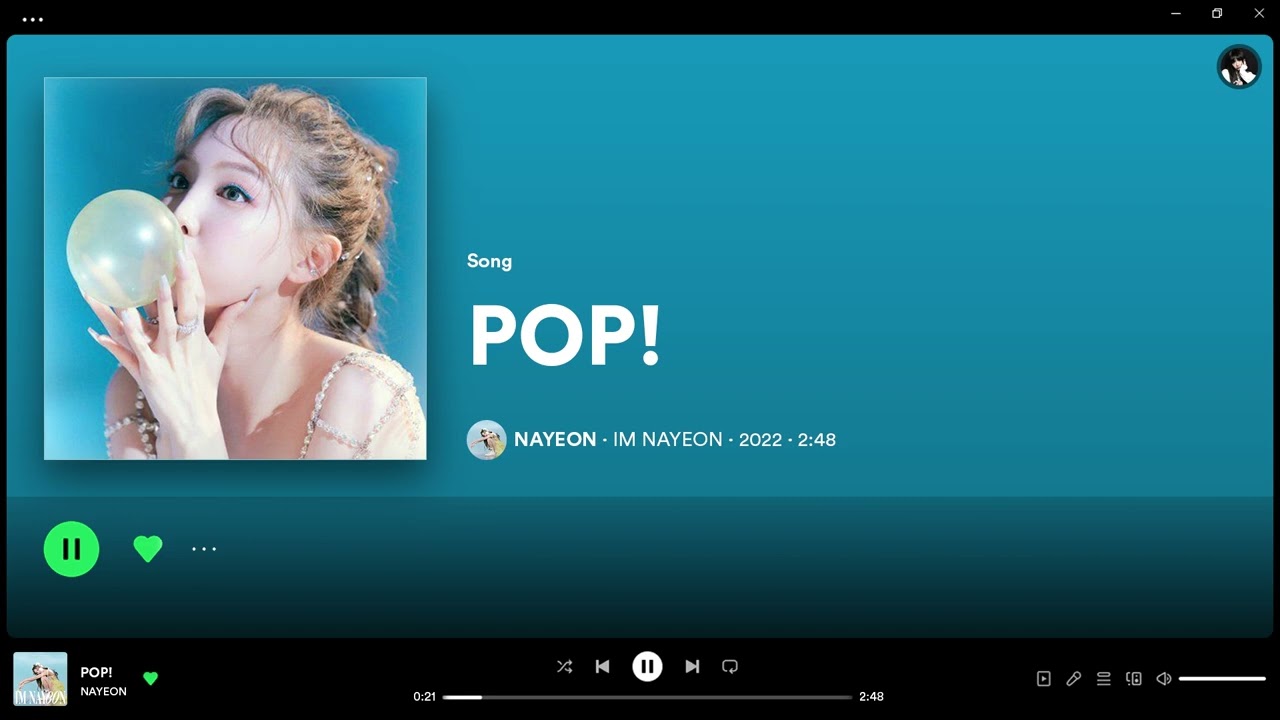
Task: Toggle repeat mode
Action: click(x=730, y=666)
